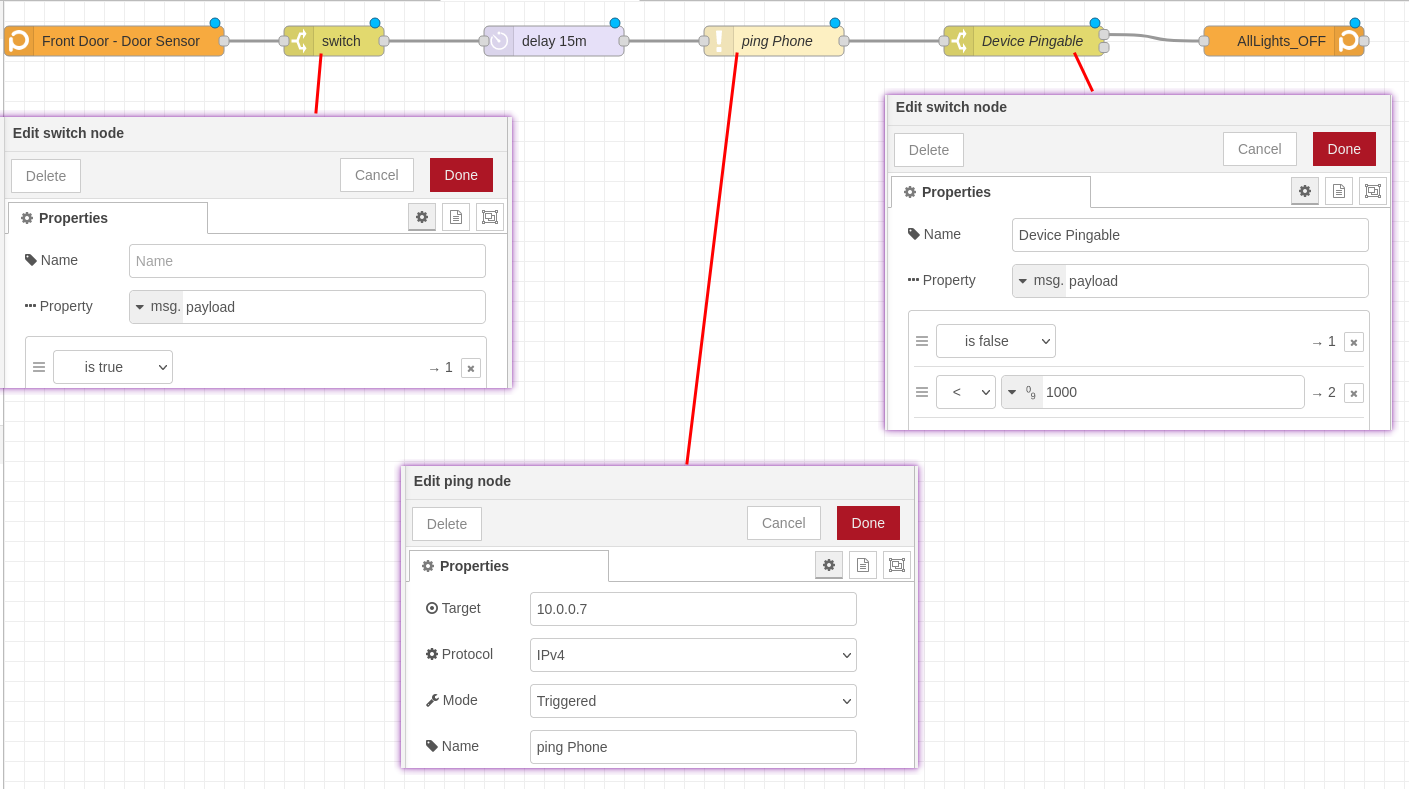This screenshot has width=1409, height=789.
Task: Cancel the Device Pingable switch edit
Action: point(1259,149)
